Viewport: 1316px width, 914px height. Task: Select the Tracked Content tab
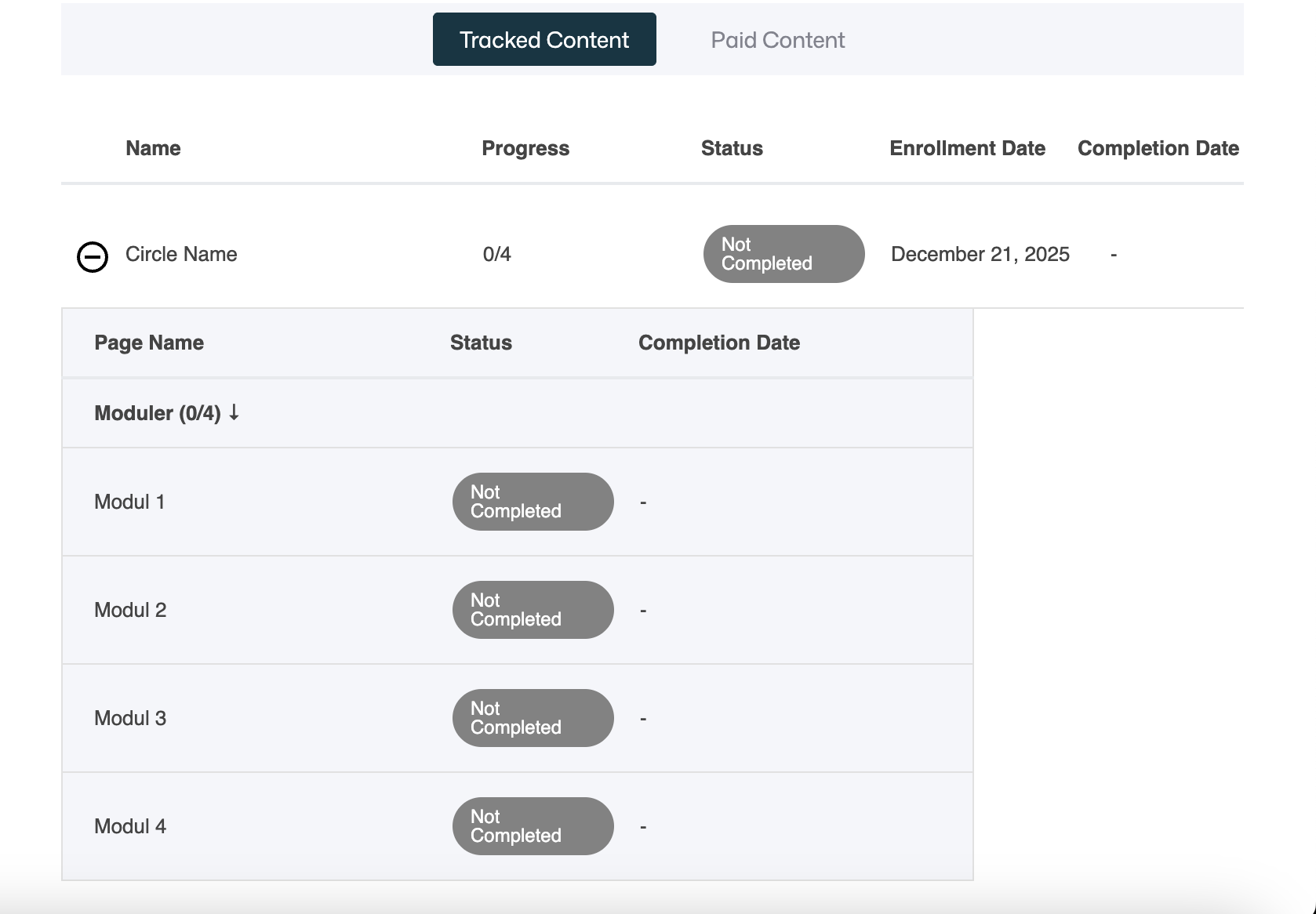(x=544, y=40)
